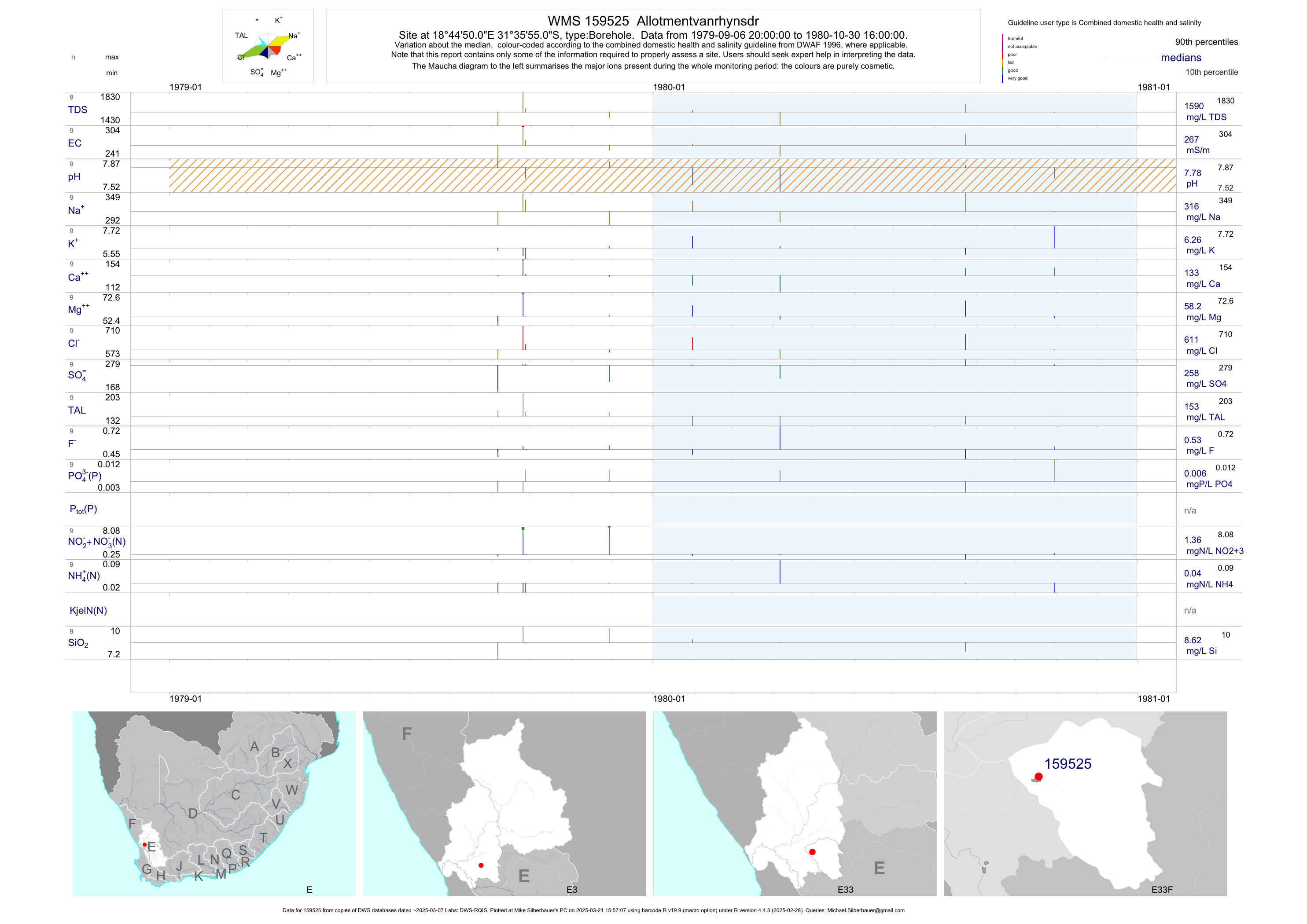Click the TDS row label
The image size is (1307, 924).
coord(77,110)
